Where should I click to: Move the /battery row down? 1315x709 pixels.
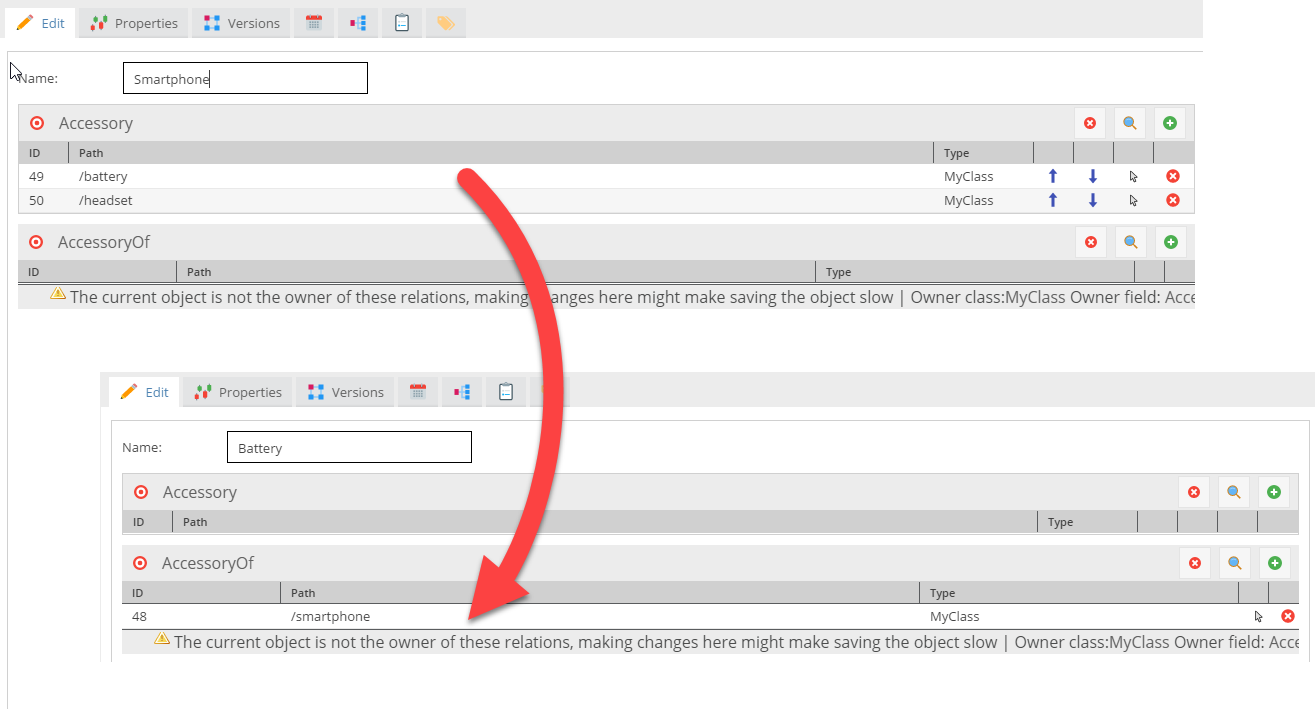pyautogui.click(x=1092, y=176)
